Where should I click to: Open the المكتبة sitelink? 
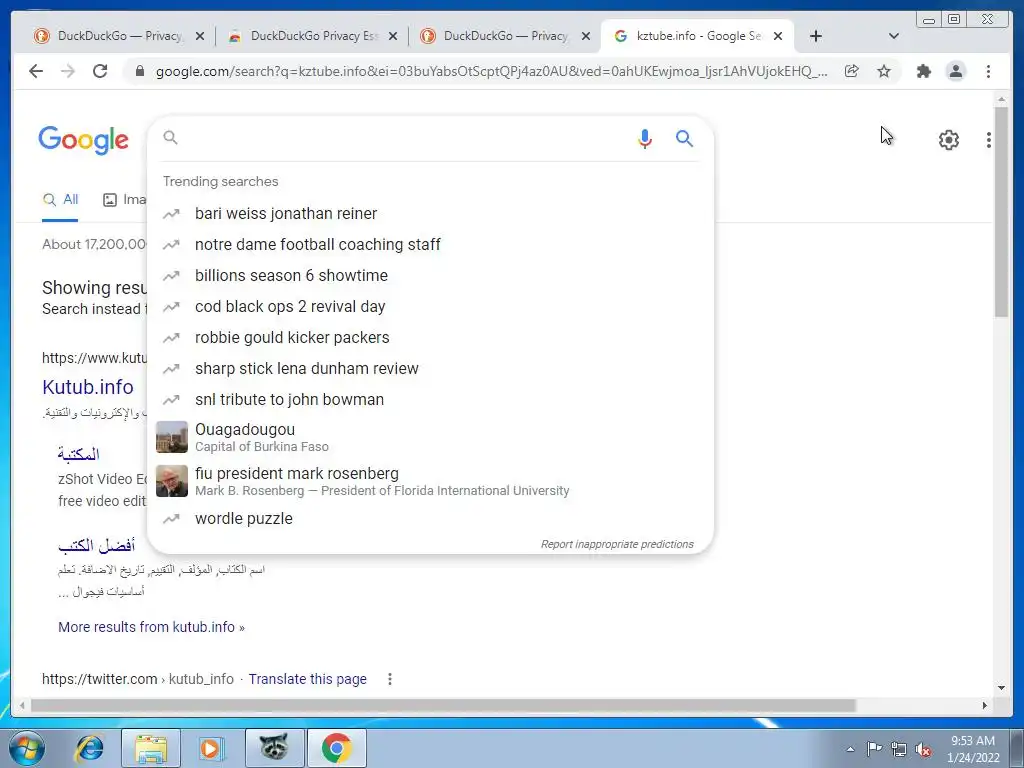pos(78,454)
